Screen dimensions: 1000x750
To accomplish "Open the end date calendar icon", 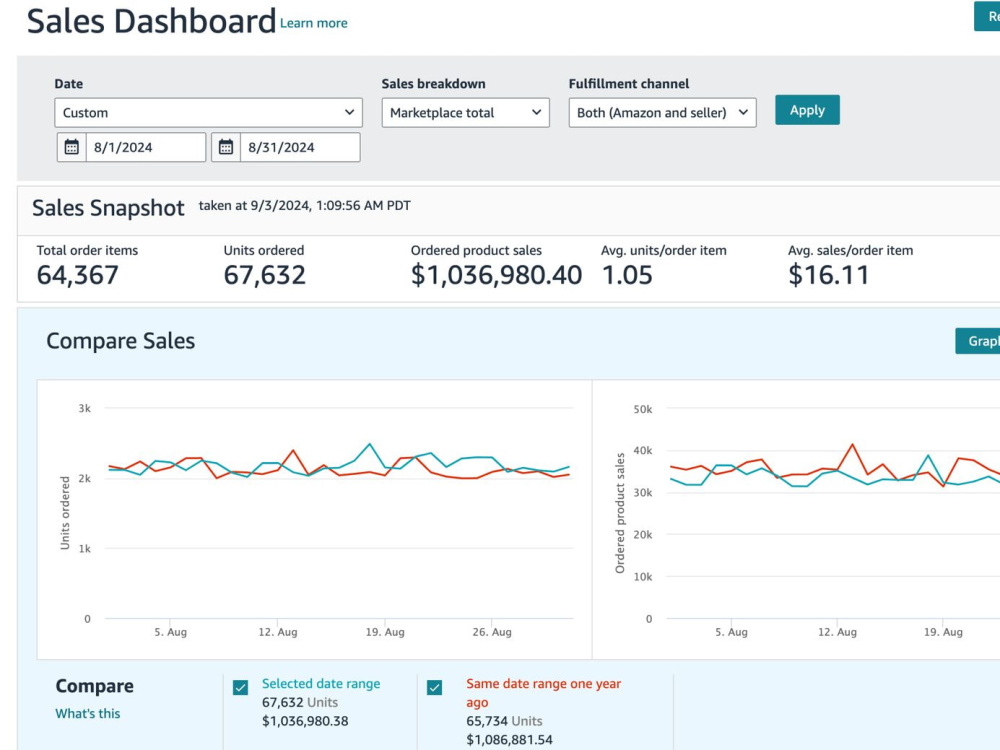I will [x=226, y=147].
